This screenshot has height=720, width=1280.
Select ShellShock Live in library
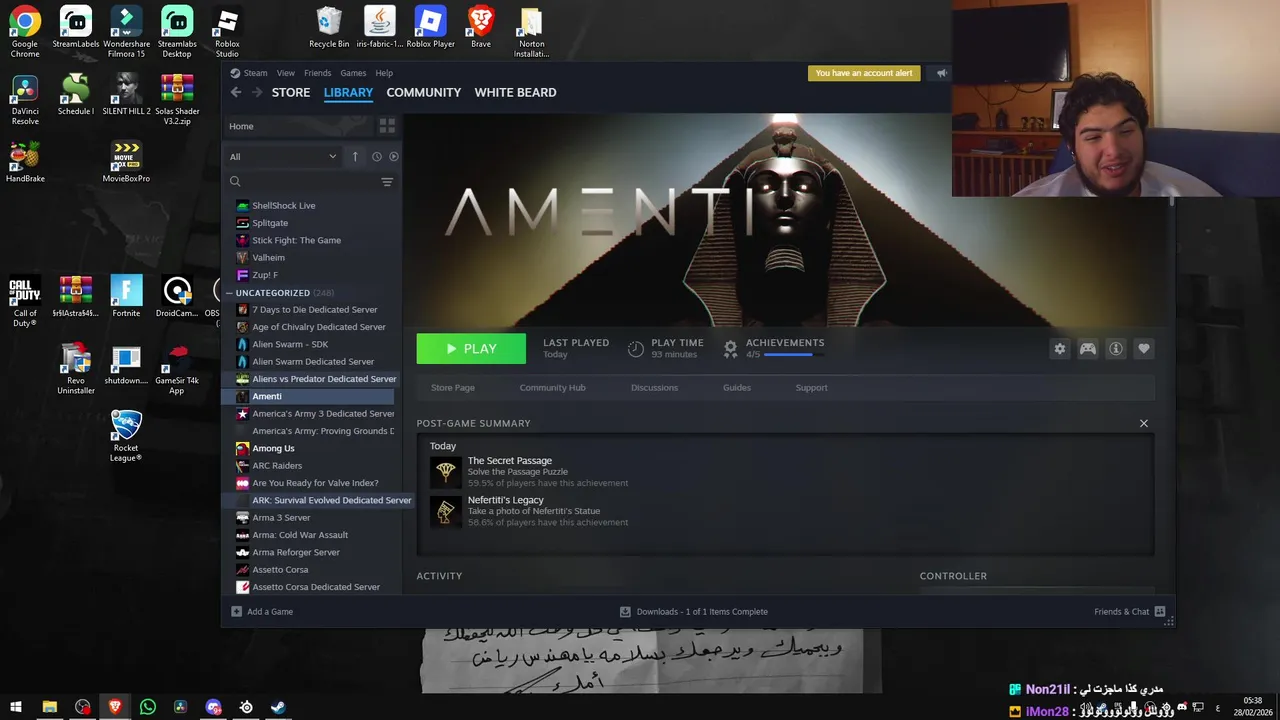(x=283, y=206)
